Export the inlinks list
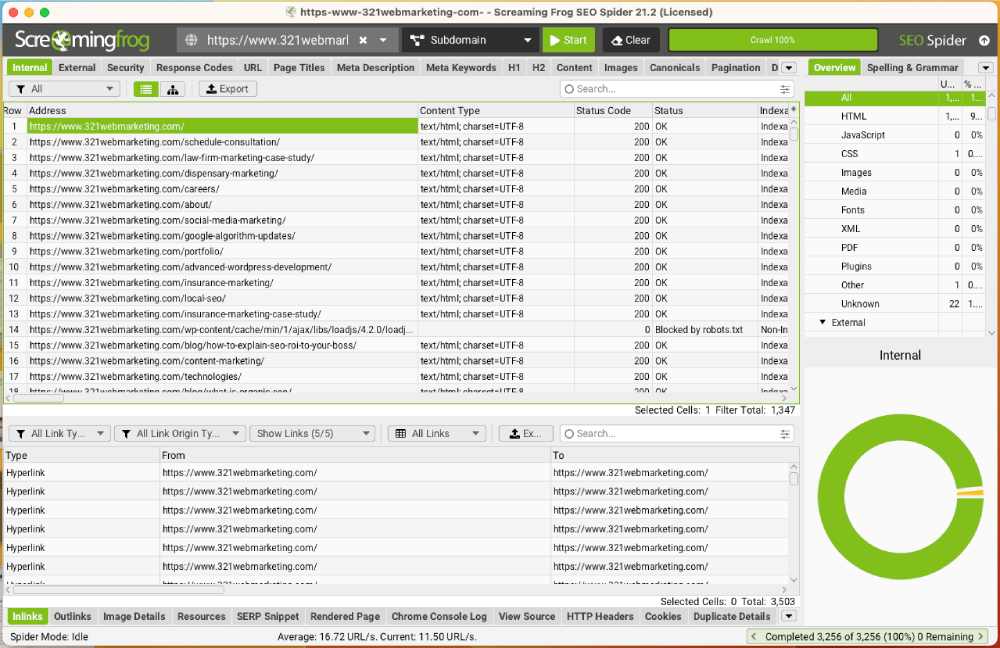The image size is (1000, 648). pos(525,434)
